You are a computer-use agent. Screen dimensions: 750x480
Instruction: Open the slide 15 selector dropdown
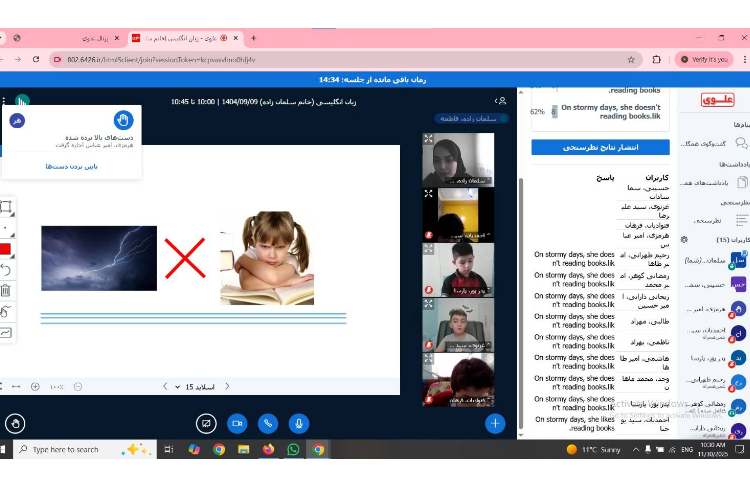195,386
